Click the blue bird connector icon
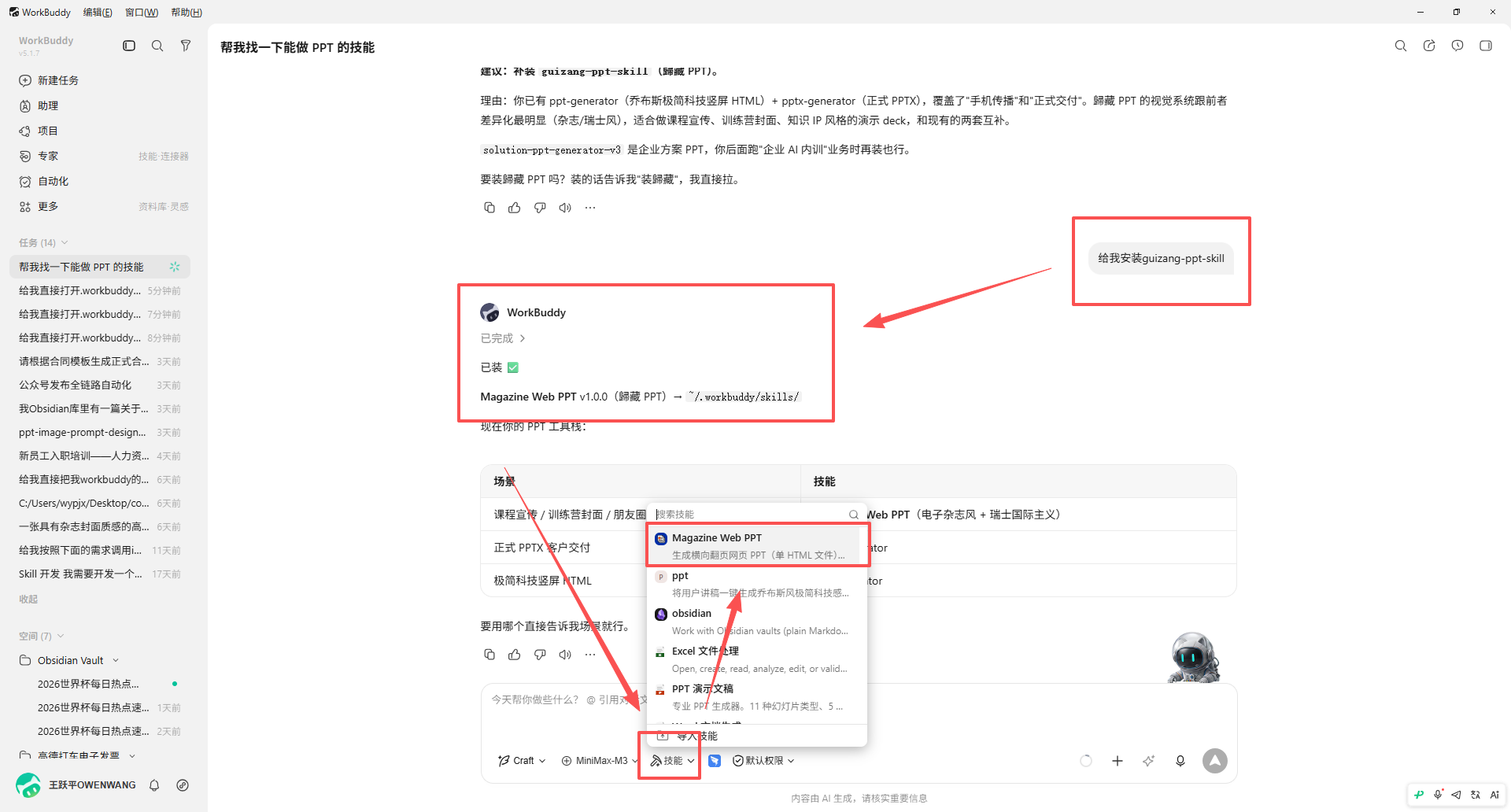 [x=715, y=761]
